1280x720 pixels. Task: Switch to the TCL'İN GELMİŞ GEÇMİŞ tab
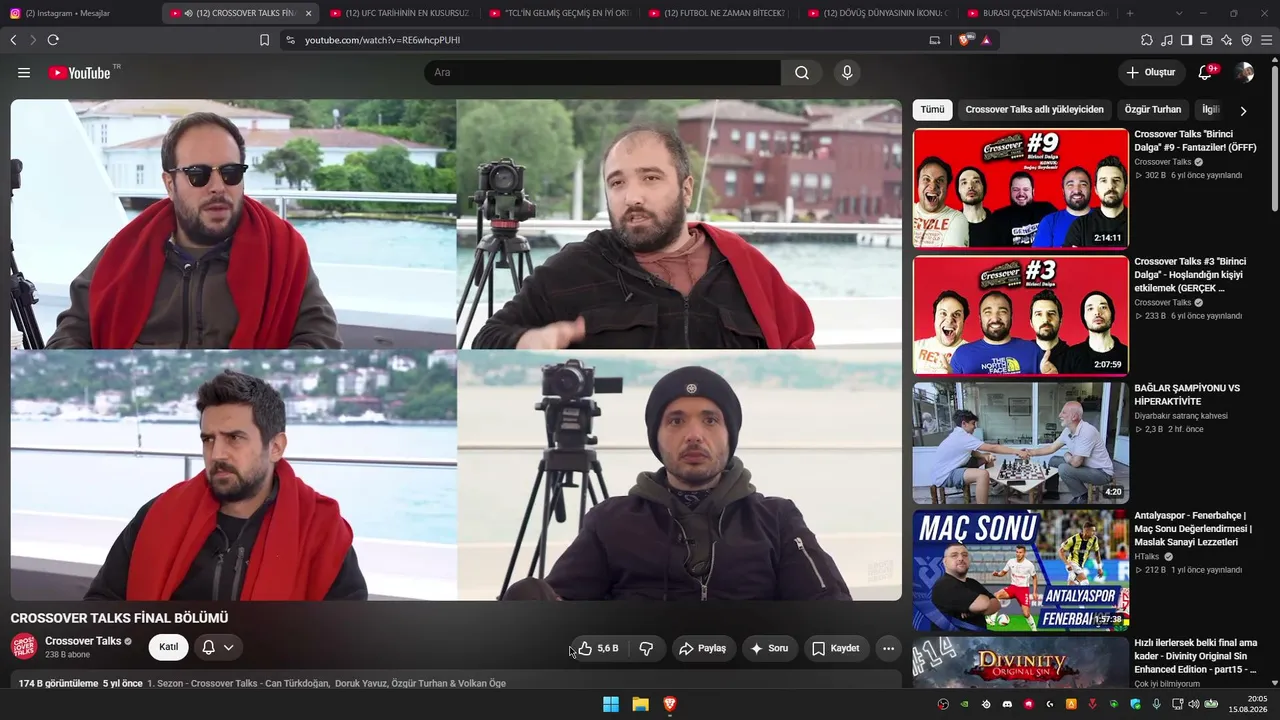click(559, 13)
